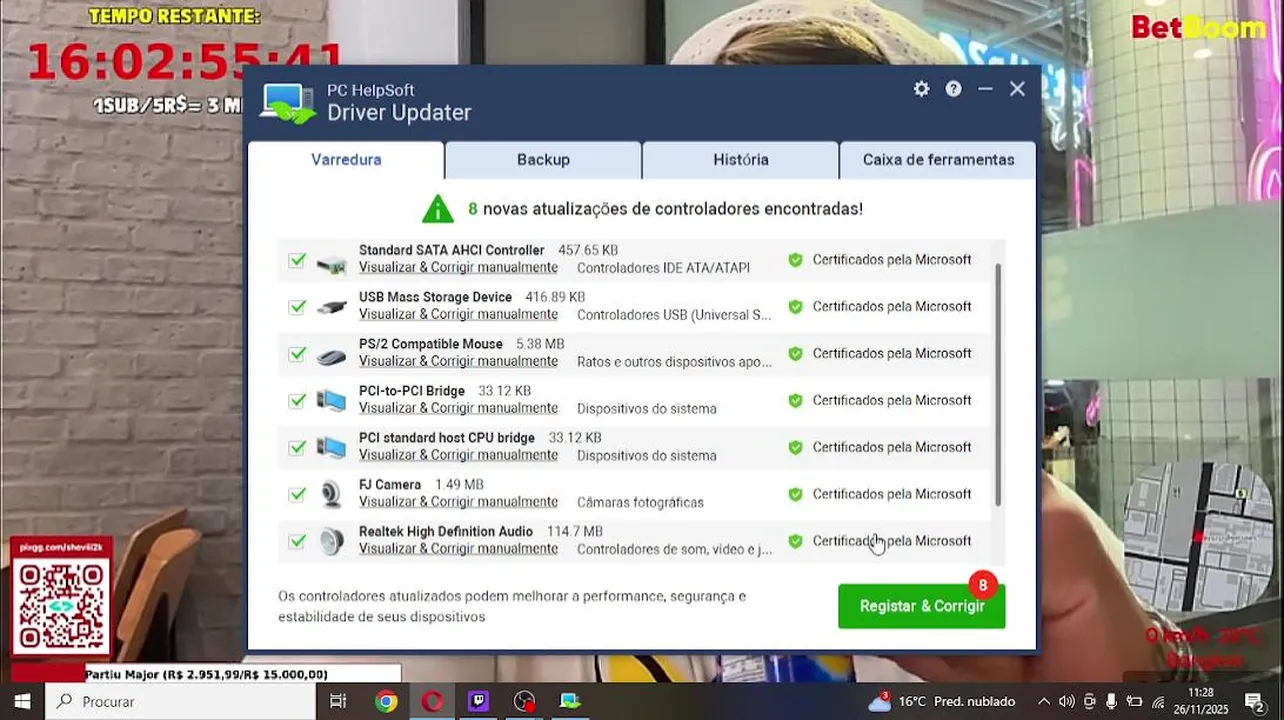
Task: Uncheck Standard SATA AHCI Controller
Action: pyautogui.click(x=297, y=260)
